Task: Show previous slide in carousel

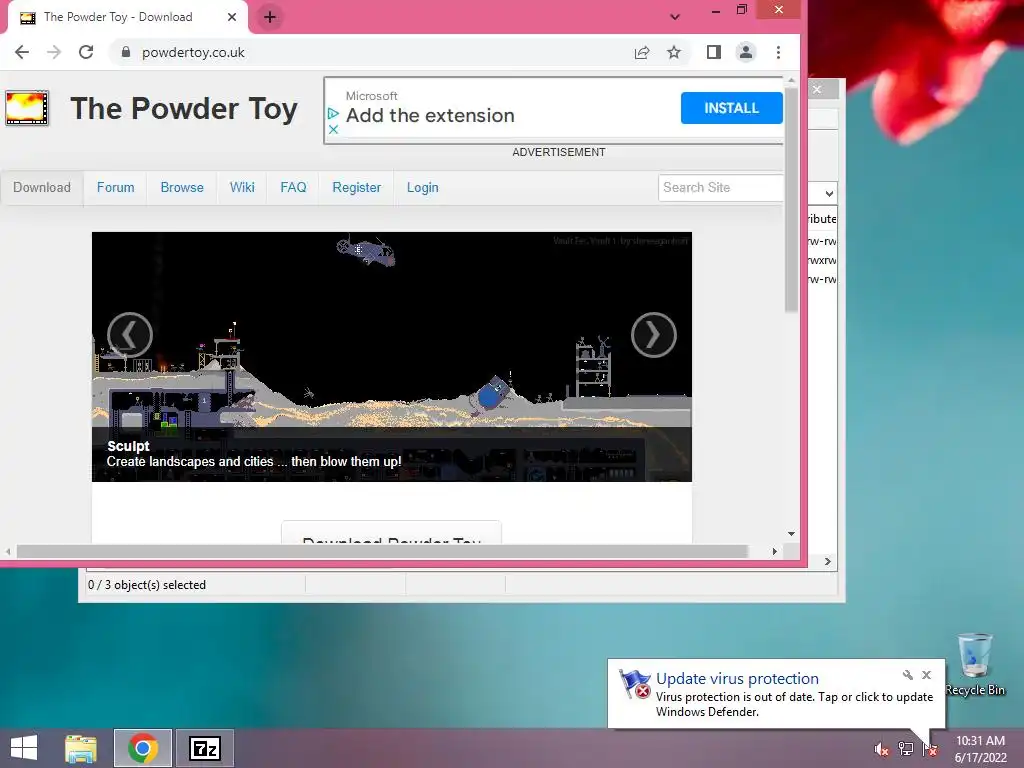Action: click(x=130, y=335)
